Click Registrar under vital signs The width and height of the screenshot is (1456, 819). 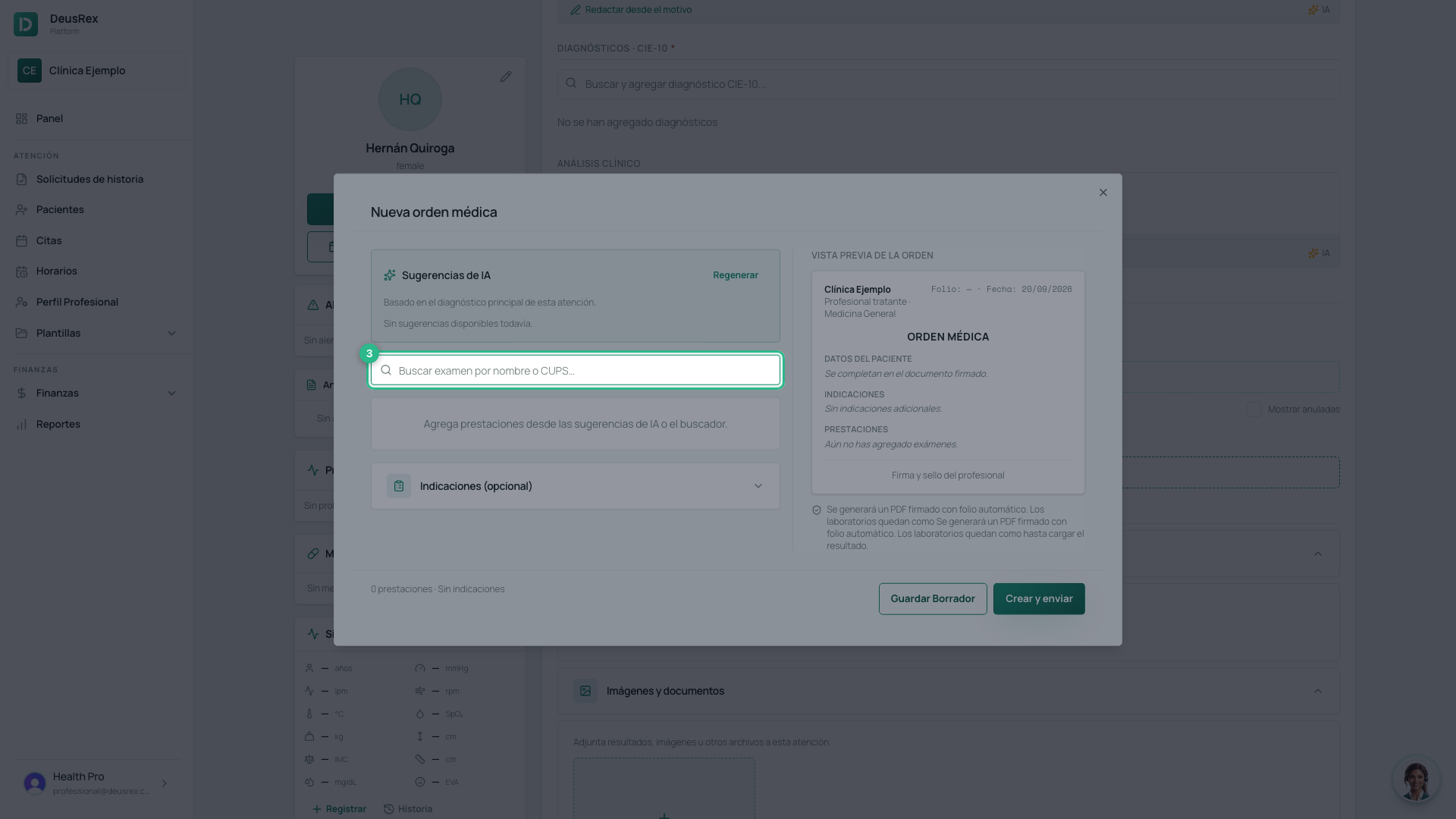[x=339, y=809]
